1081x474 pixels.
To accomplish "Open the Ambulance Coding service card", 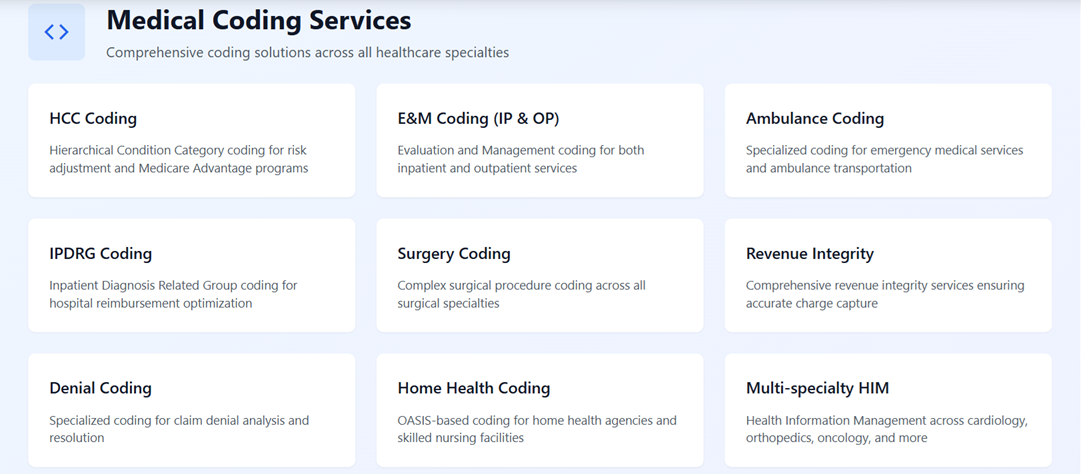I will coord(888,141).
